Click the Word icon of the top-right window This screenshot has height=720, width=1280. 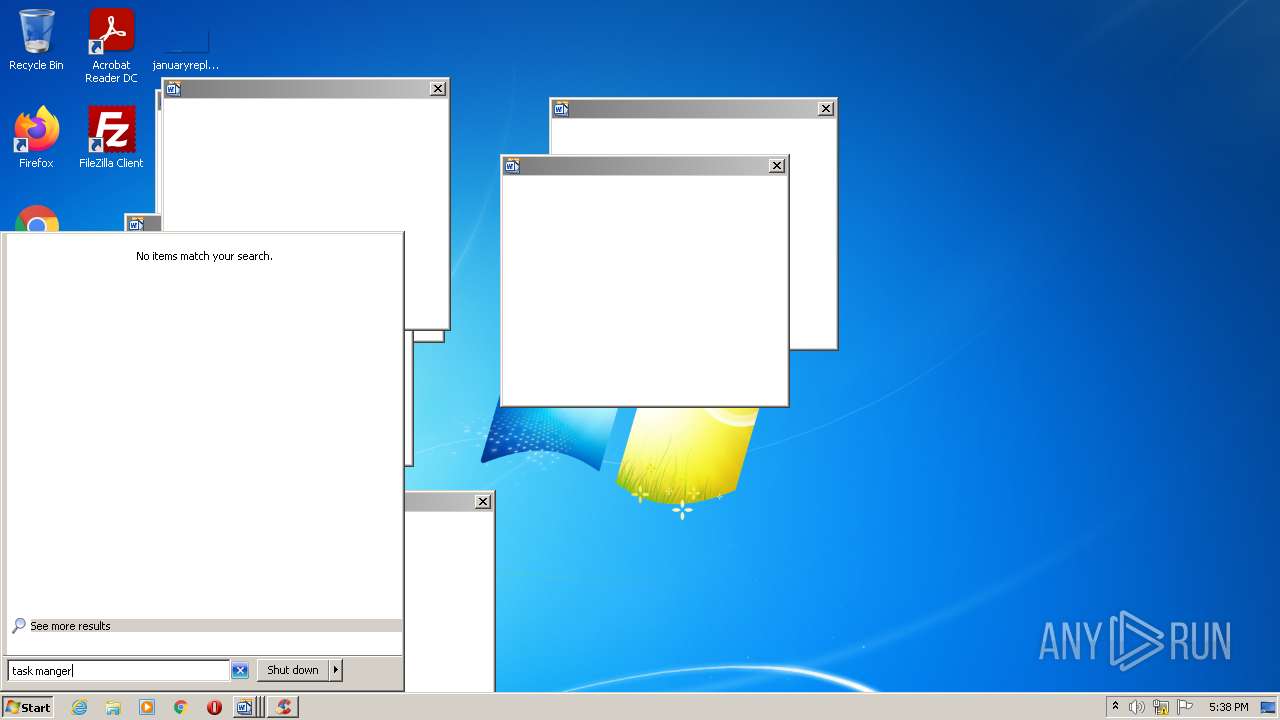pos(561,109)
